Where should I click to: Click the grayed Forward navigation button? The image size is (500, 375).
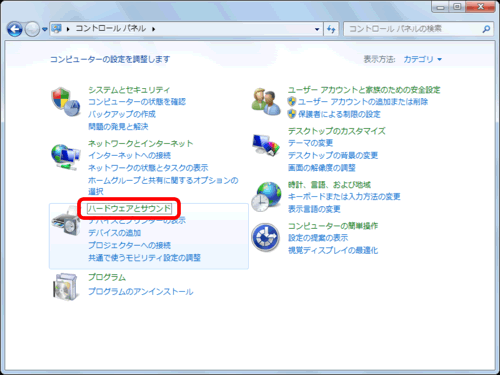[32, 29]
